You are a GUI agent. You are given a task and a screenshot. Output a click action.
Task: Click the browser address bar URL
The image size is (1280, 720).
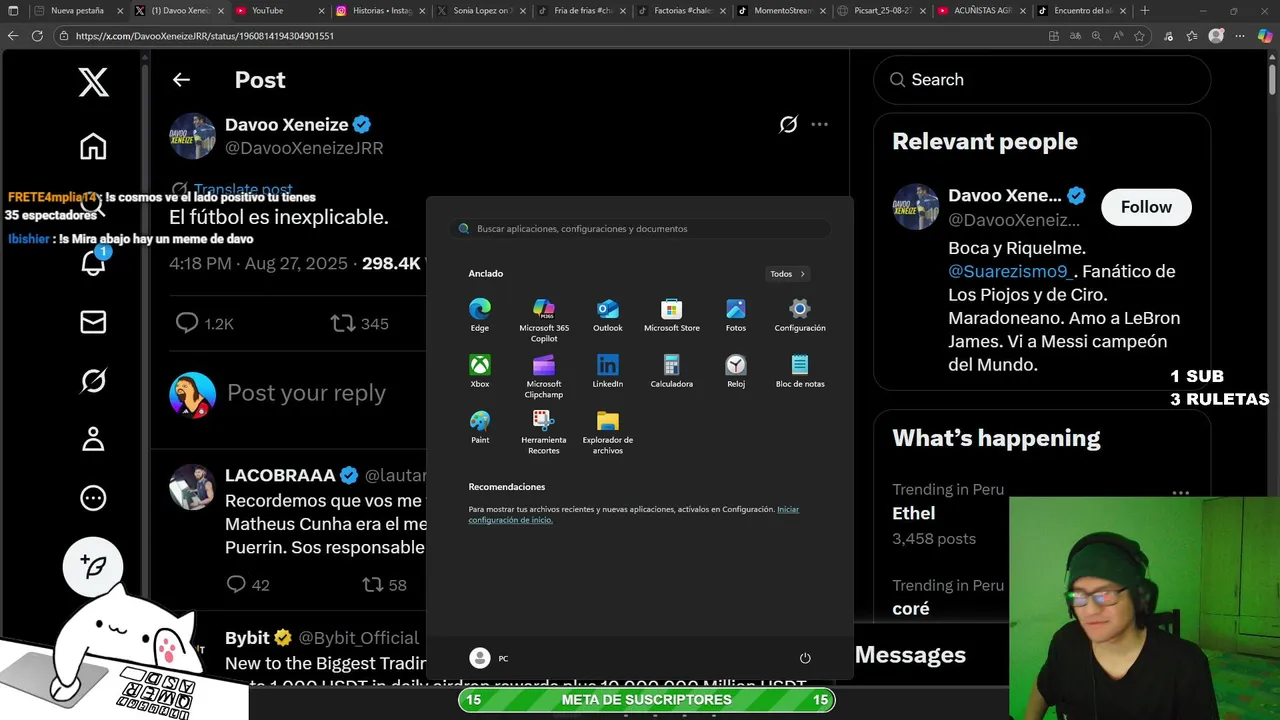pos(205,36)
